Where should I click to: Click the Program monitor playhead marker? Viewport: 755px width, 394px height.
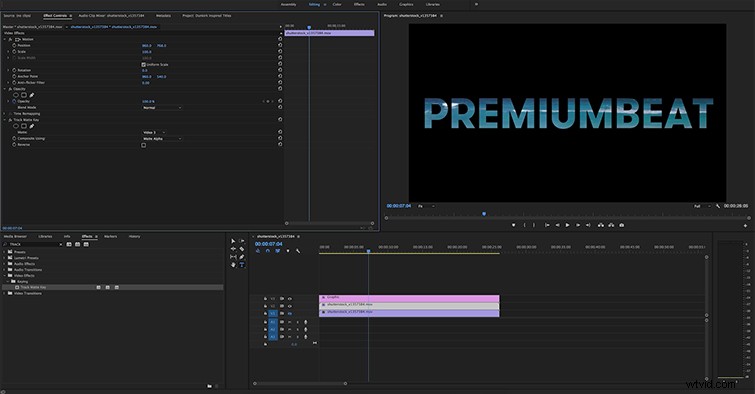coord(484,214)
